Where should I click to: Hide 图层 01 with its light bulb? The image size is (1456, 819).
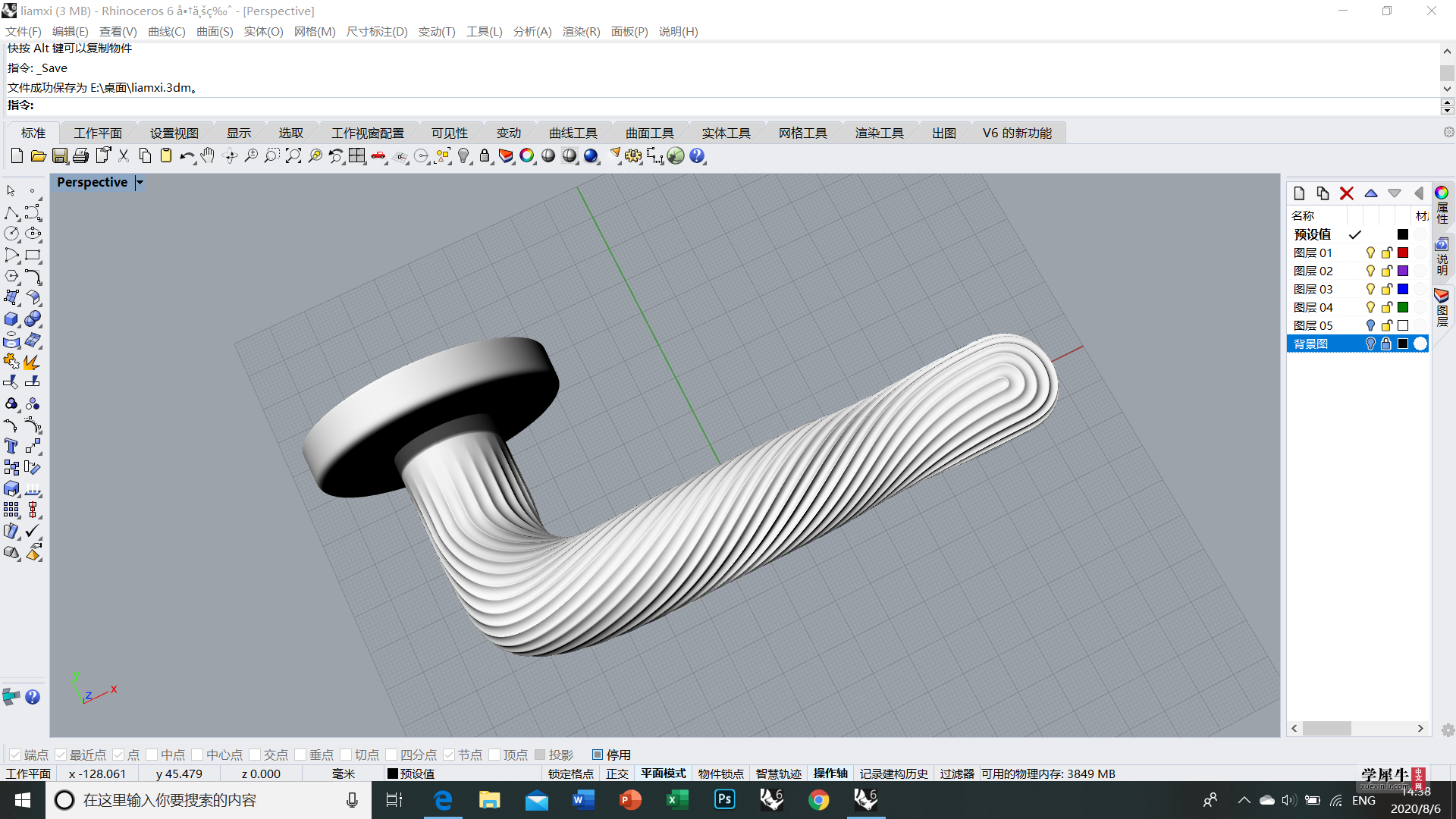[x=1370, y=253]
